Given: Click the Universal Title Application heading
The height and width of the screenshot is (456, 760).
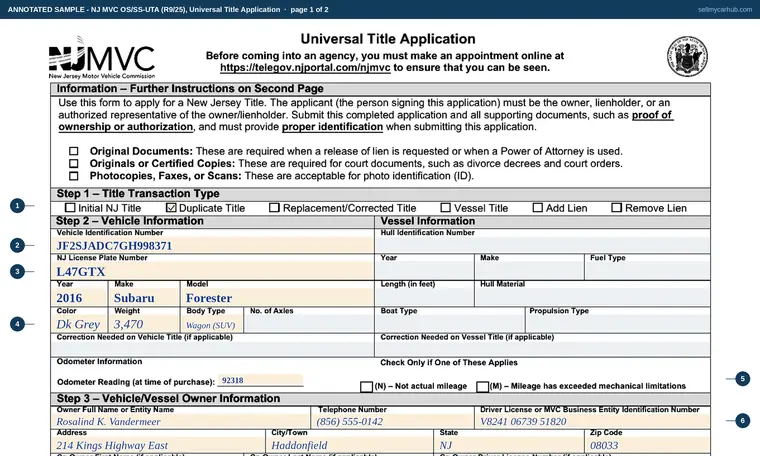Looking at the screenshot, I should [388, 39].
